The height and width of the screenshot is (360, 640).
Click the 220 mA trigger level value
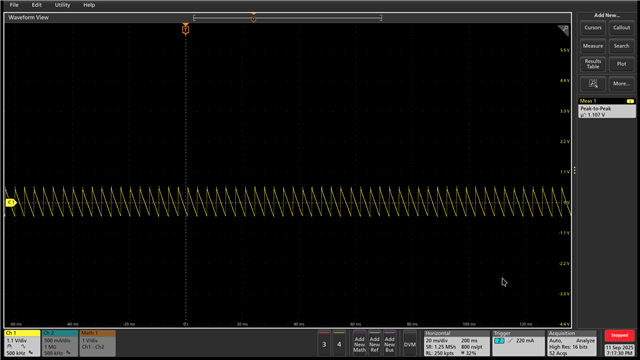point(525,341)
